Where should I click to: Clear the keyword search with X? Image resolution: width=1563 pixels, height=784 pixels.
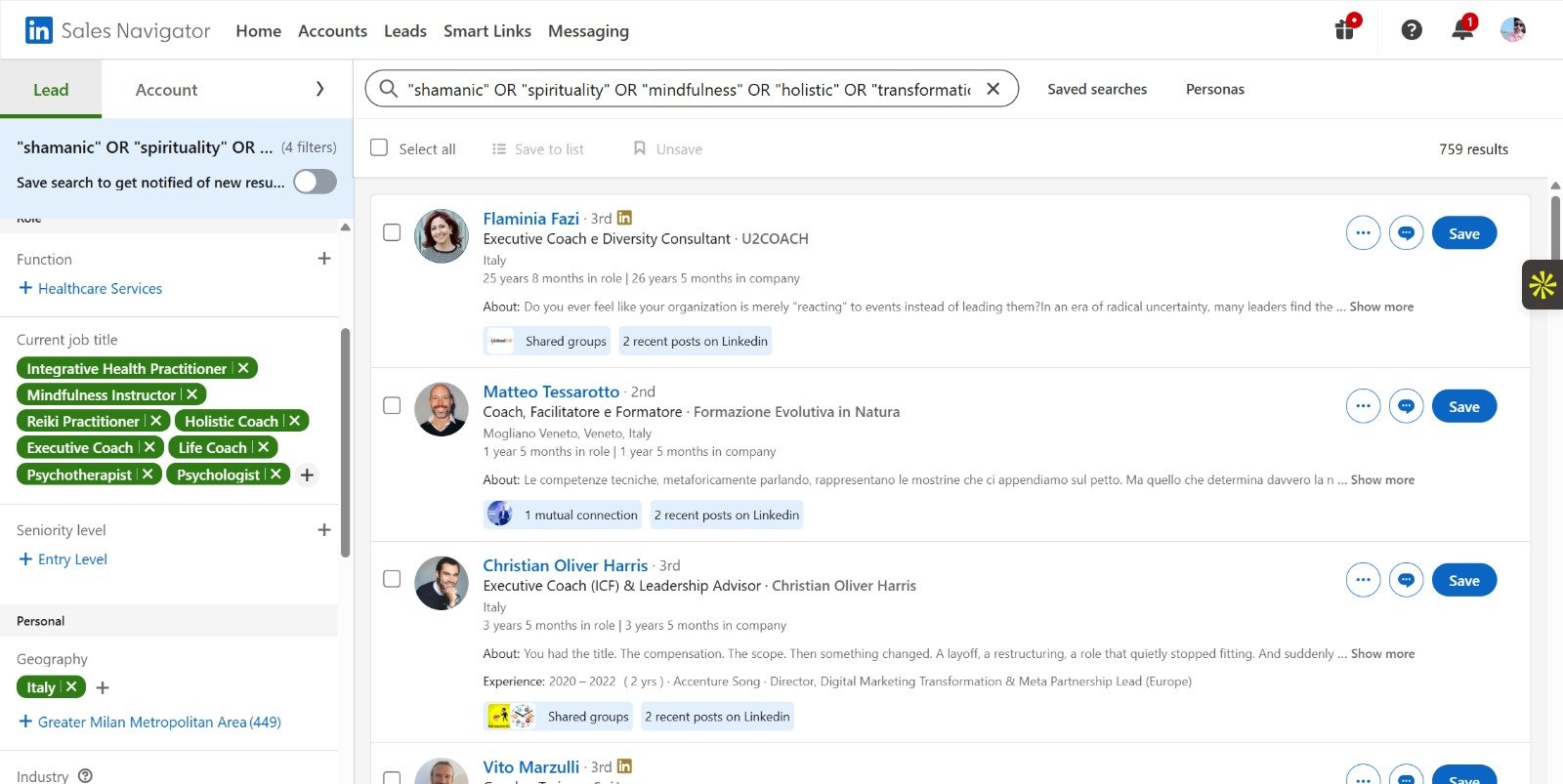[993, 89]
